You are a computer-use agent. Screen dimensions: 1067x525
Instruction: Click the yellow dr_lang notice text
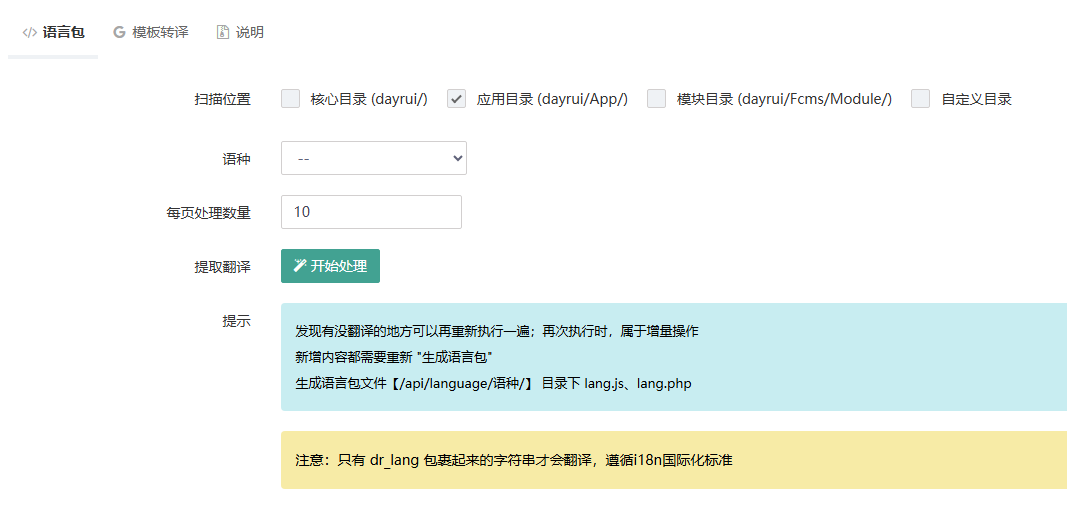coord(514,460)
